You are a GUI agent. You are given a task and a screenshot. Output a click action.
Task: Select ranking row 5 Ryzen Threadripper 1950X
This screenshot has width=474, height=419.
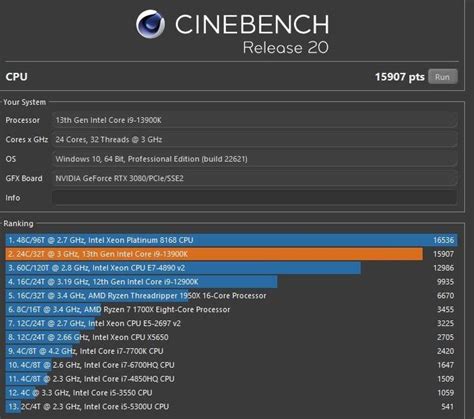coord(231,296)
